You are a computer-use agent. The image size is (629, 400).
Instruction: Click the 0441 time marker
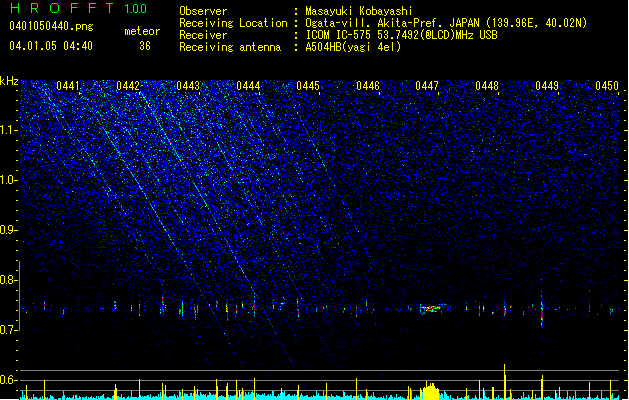coord(68,86)
